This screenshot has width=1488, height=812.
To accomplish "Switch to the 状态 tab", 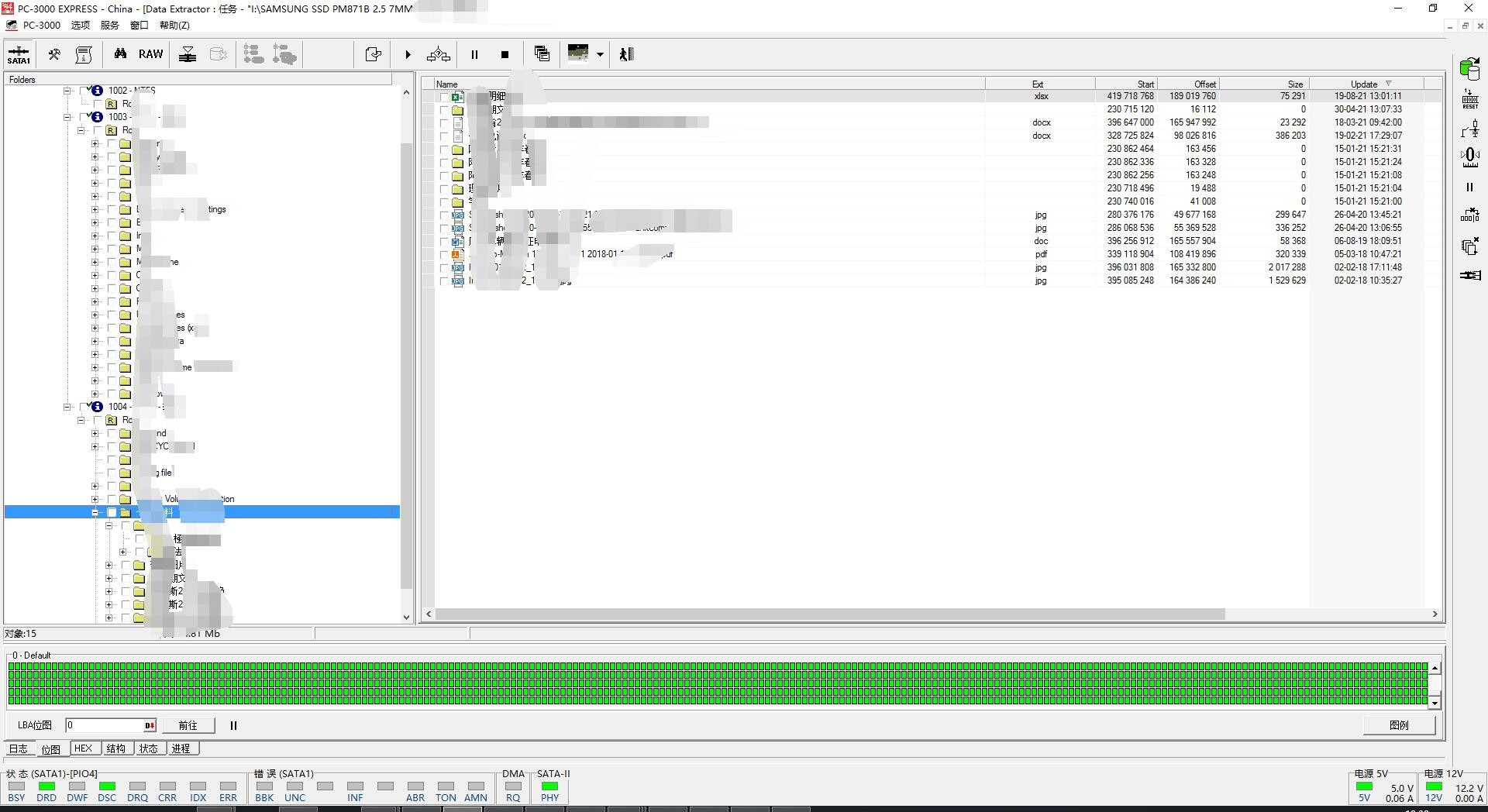I will 149,748.
